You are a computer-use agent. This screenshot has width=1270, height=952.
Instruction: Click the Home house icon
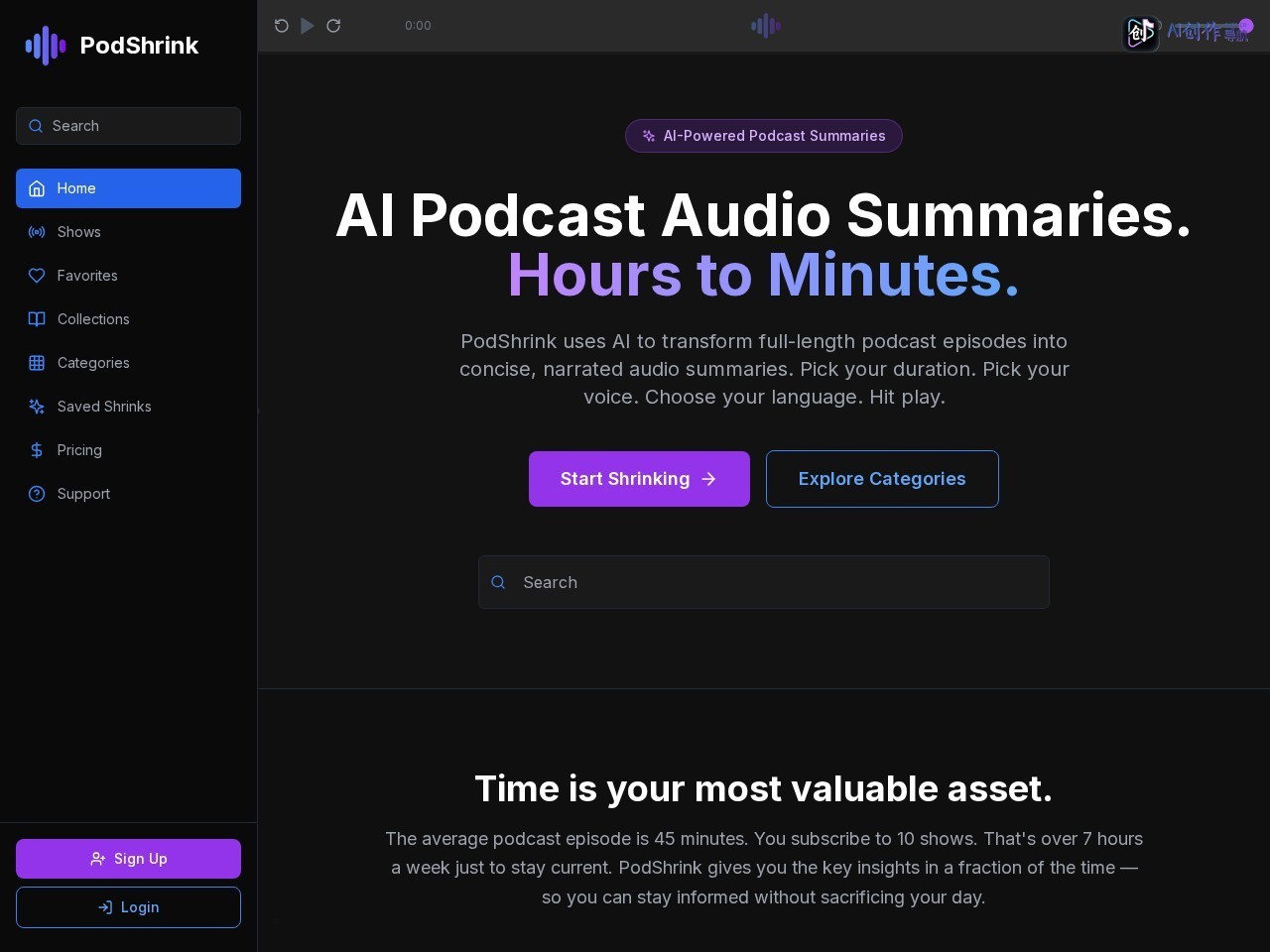tap(37, 188)
